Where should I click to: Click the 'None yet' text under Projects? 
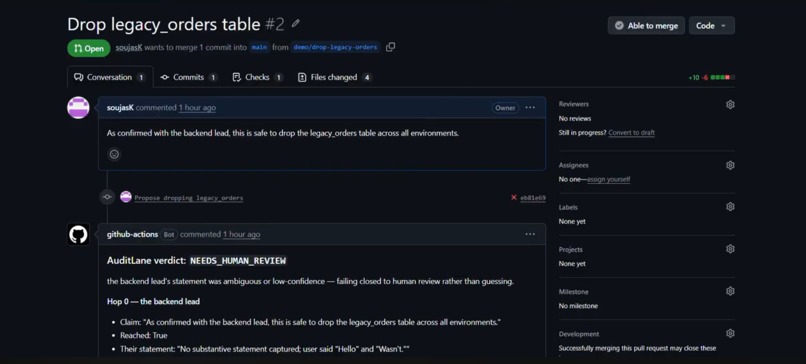pyautogui.click(x=572, y=264)
